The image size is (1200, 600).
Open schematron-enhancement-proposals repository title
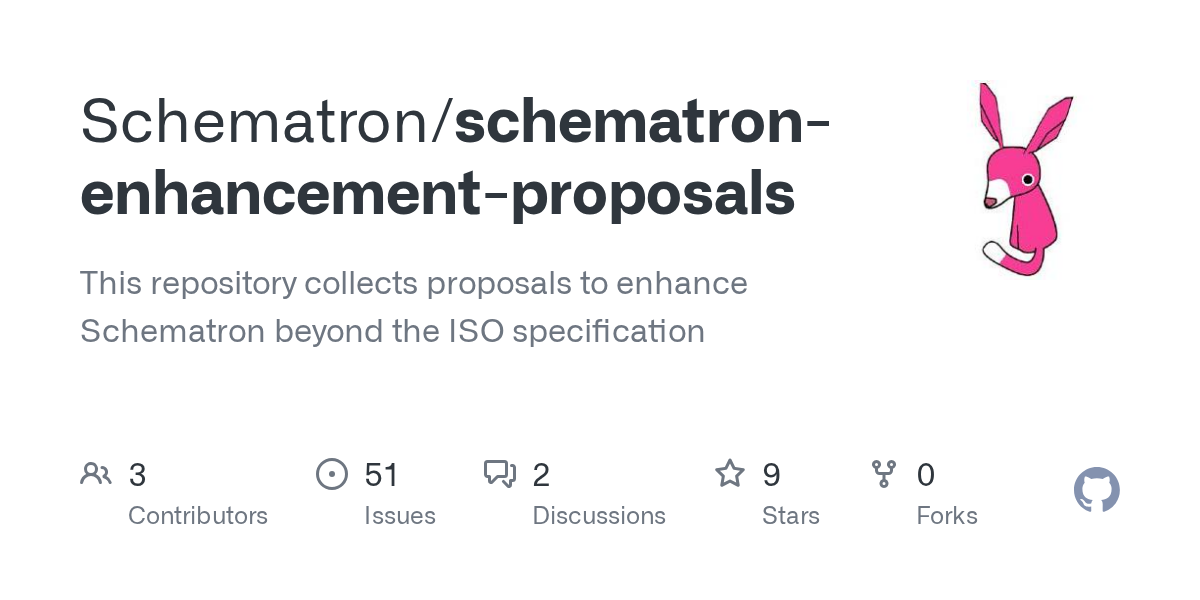tap(454, 157)
